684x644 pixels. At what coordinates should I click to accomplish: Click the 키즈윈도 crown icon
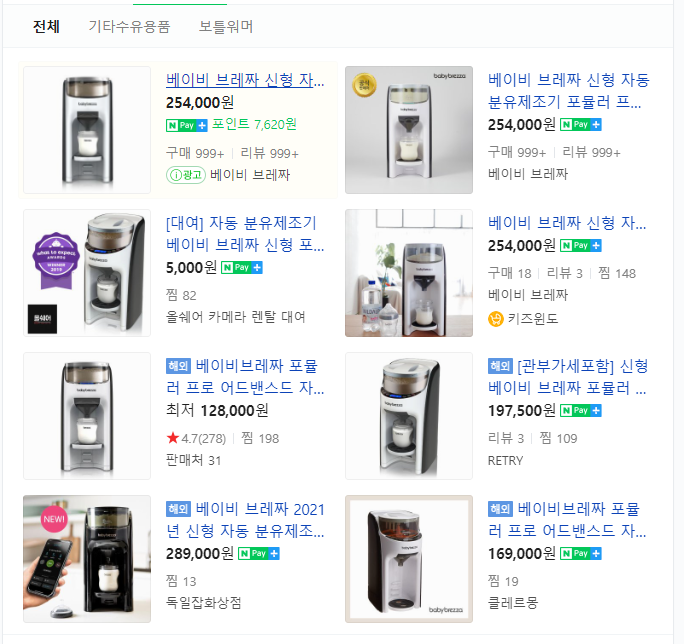[x=495, y=318]
